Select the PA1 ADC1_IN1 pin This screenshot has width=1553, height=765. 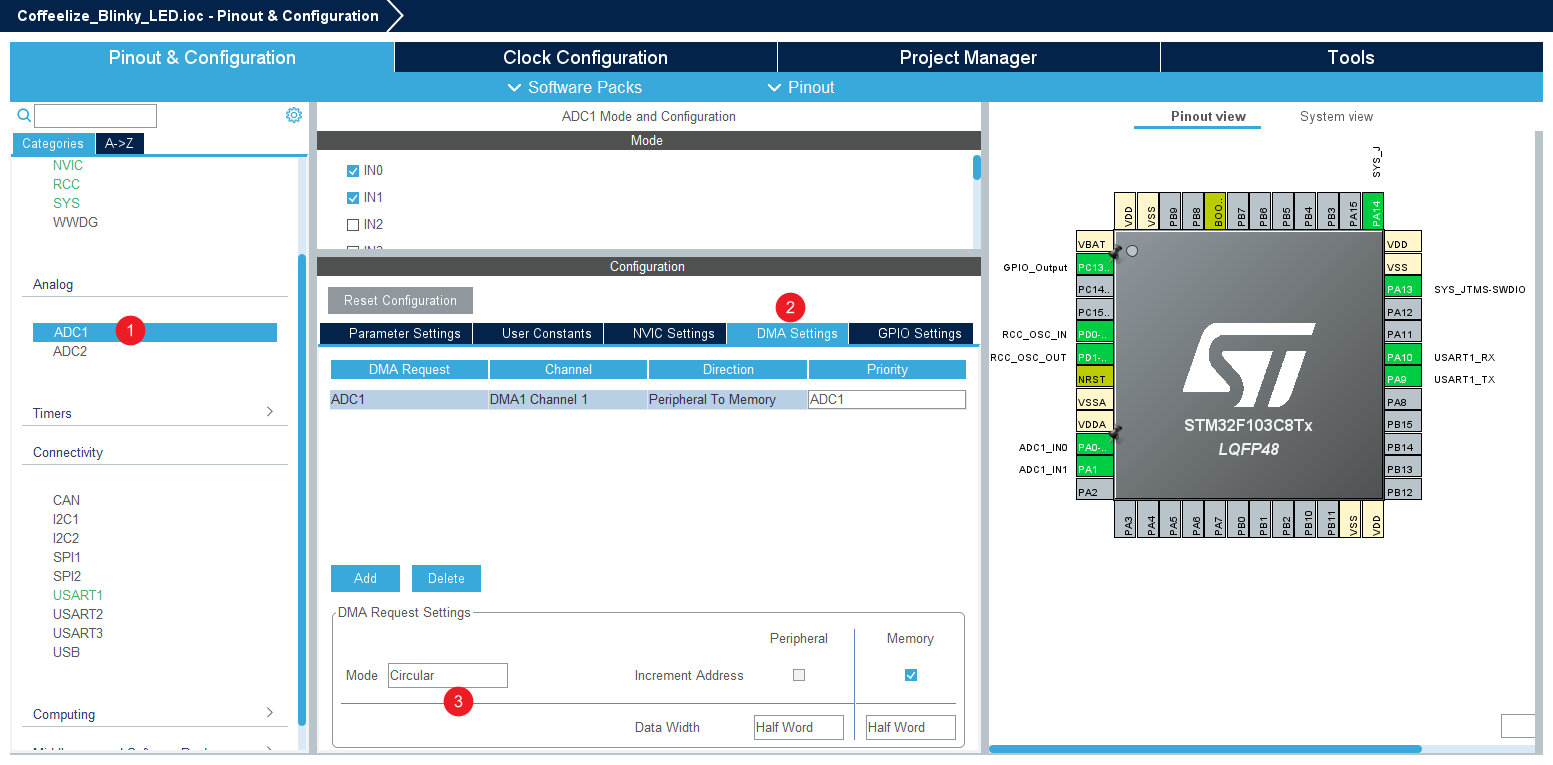(1094, 469)
